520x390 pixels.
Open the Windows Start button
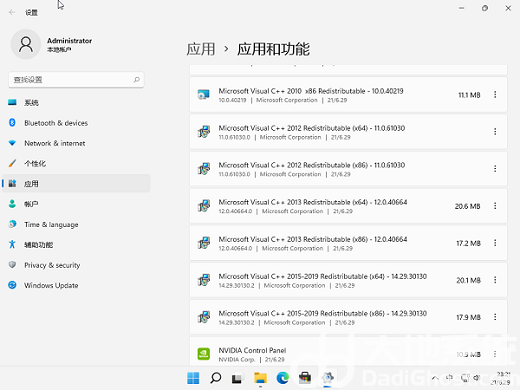pos(193,378)
